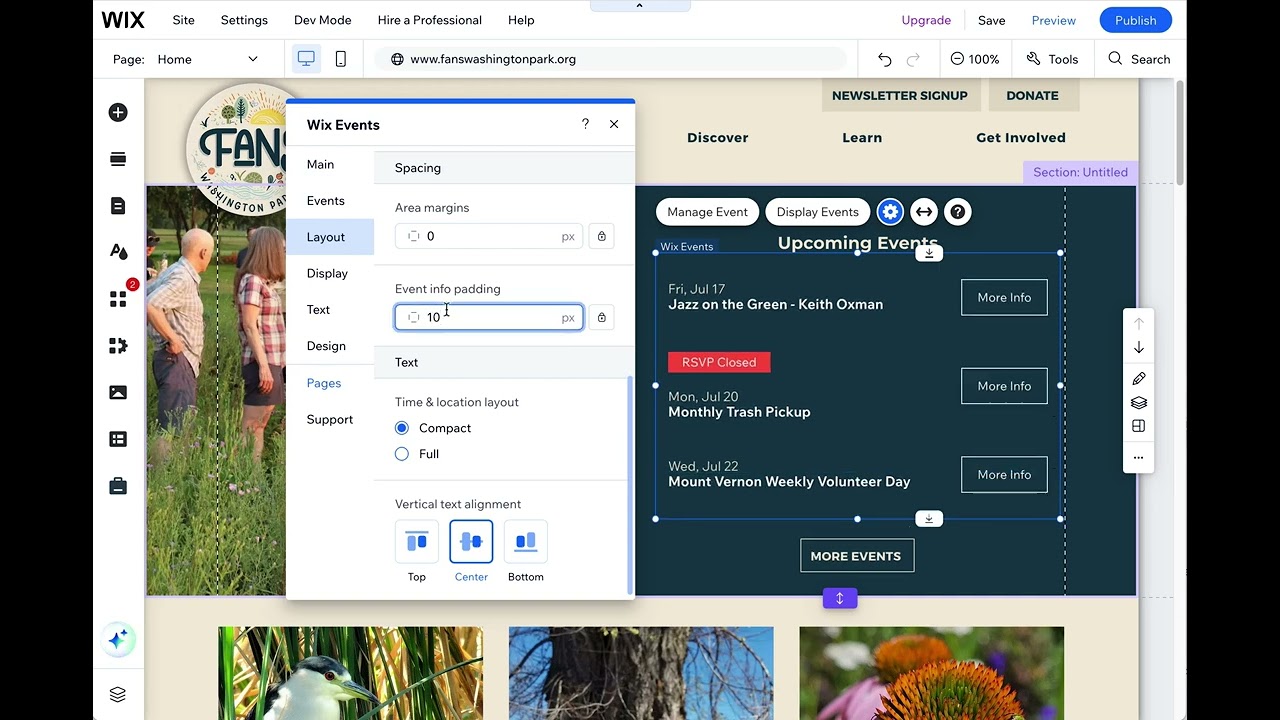Open the Tools menu
The height and width of the screenshot is (720, 1280).
1053,59
